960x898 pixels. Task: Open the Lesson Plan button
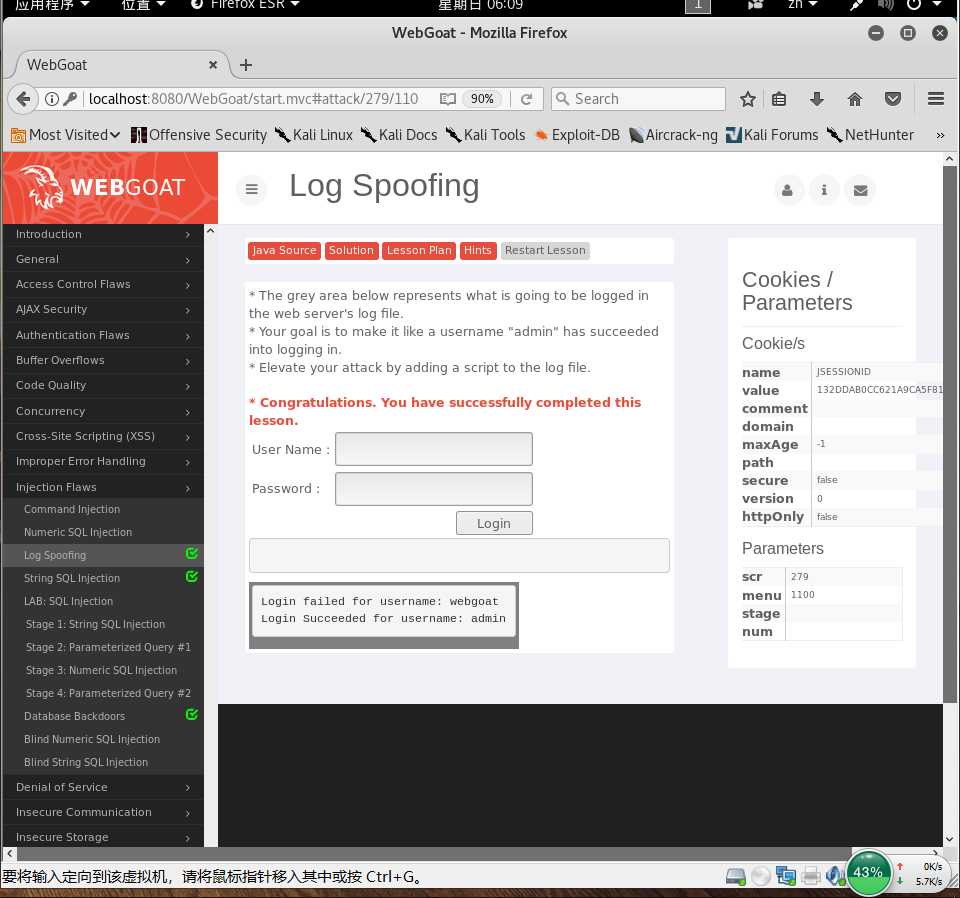tap(419, 250)
